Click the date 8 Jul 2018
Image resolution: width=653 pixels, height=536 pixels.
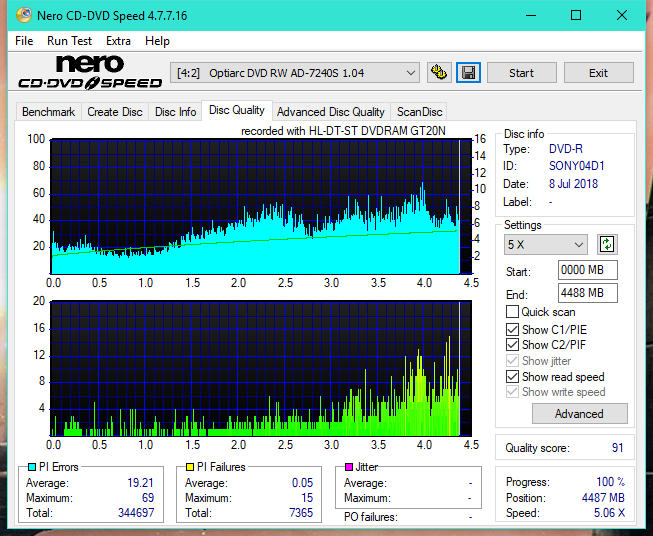click(573, 184)
